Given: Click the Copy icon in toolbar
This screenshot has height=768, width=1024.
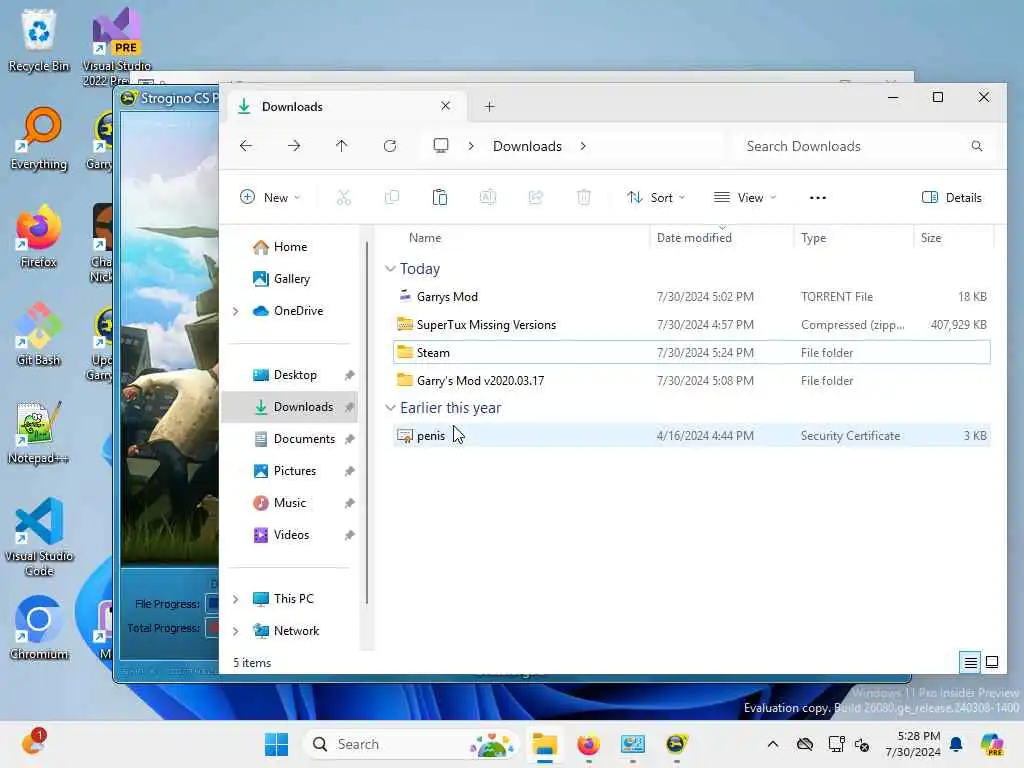Looking at the screenshot, I should click(392, 197).
